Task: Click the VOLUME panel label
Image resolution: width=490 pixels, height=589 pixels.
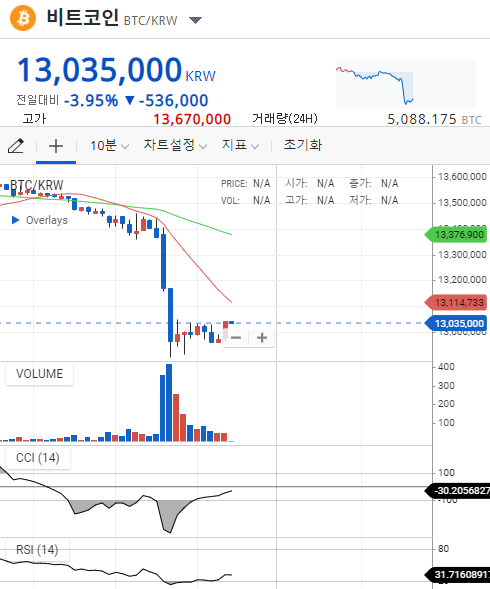Action: pos(39,374)
